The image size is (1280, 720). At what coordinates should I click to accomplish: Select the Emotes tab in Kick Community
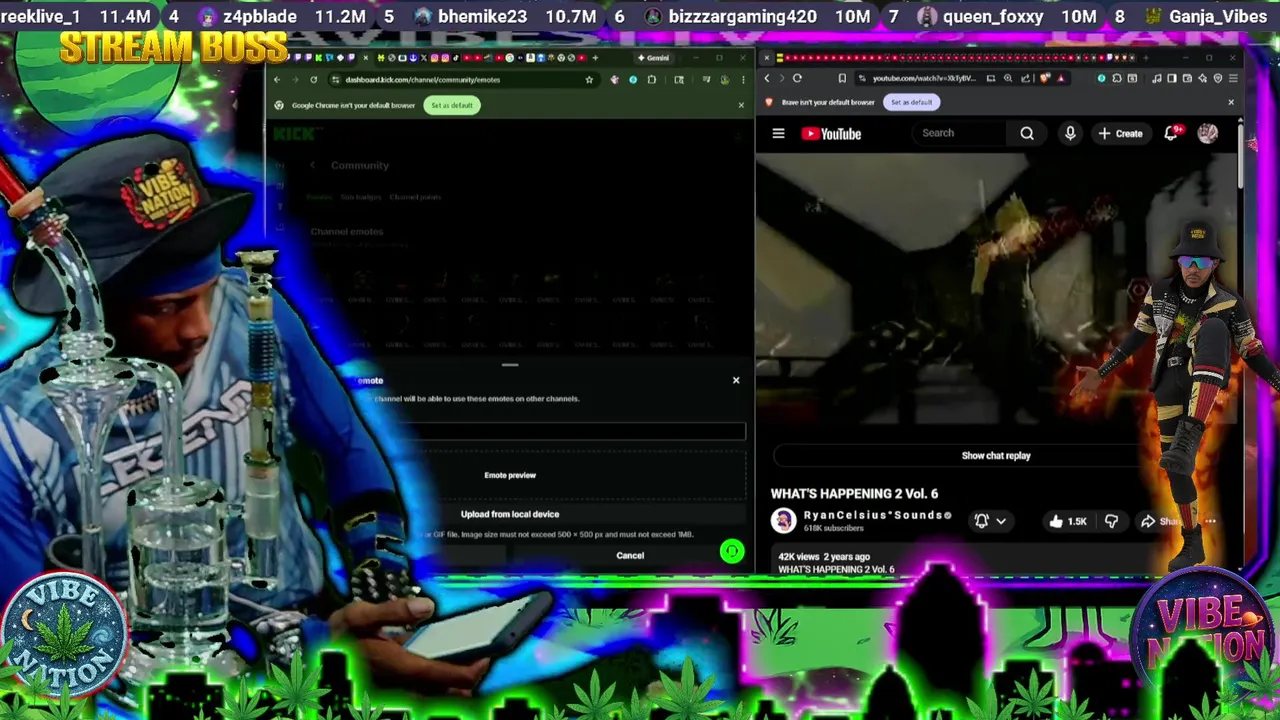(319, 197)
